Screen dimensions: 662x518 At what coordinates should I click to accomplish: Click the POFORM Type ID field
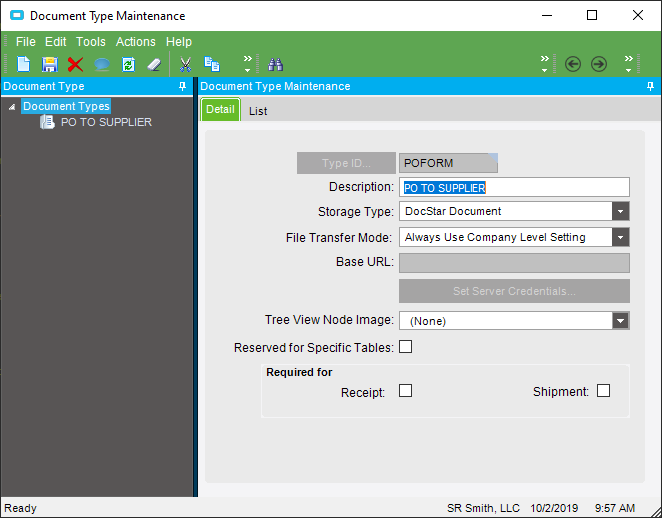click(x=448, y=163)
